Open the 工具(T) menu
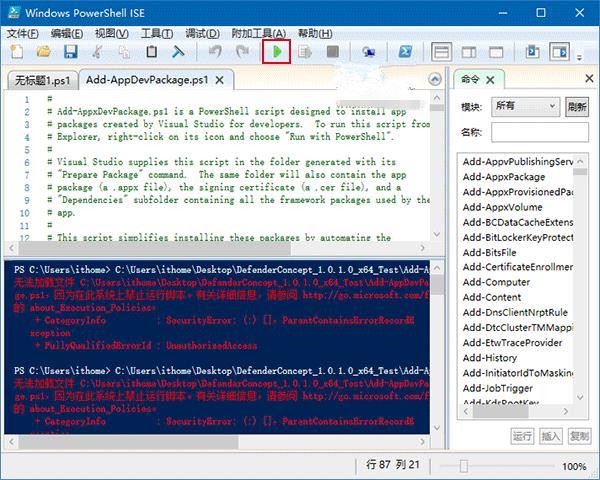This screenshot has width=600, height=480. tap(157, 34)
